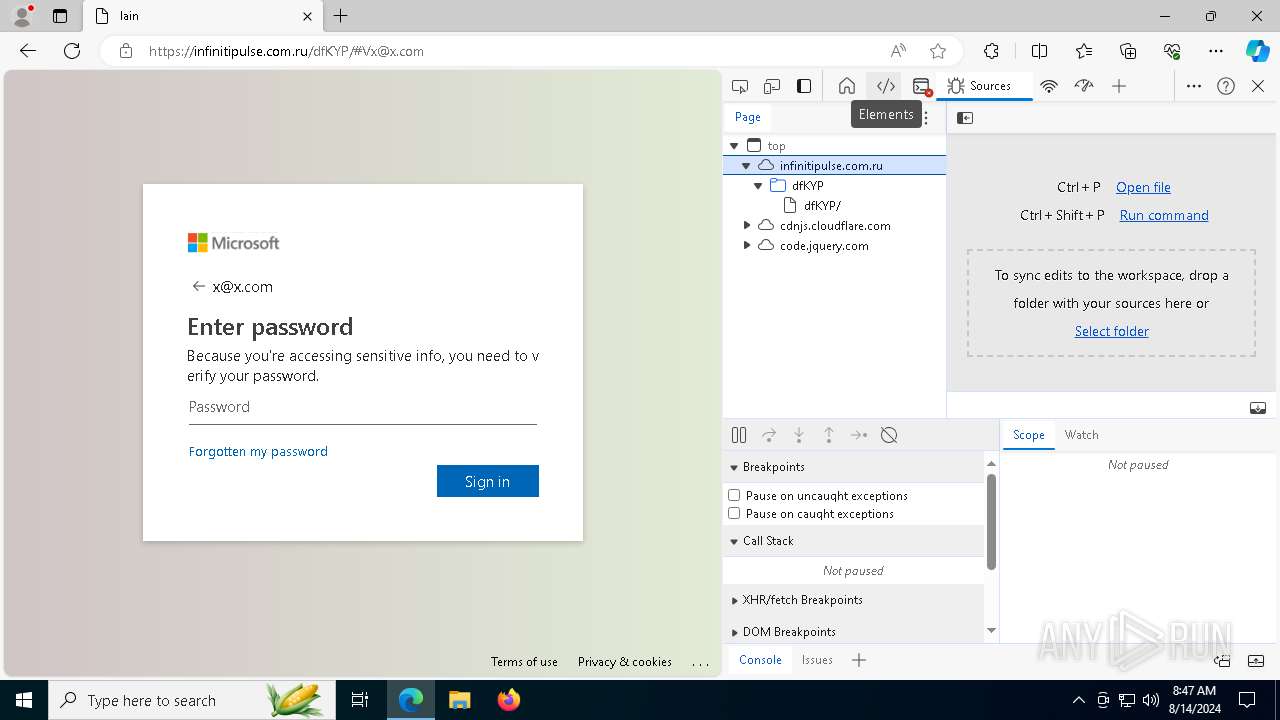
Task: Open Windows Start menu button
Action: [24, 700]
